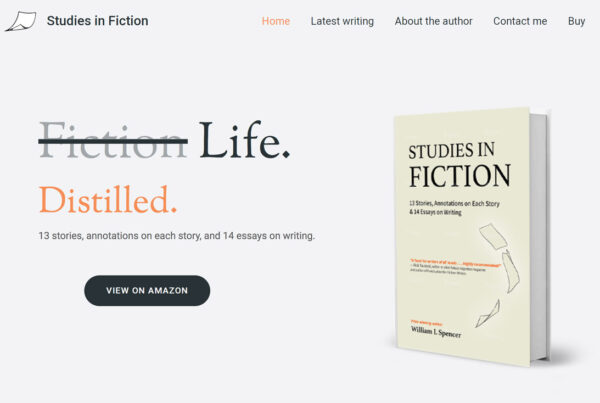Click the STUDIES IN FICTION cover title
This screenshot has height=403, width=600.
coord(459,165)
